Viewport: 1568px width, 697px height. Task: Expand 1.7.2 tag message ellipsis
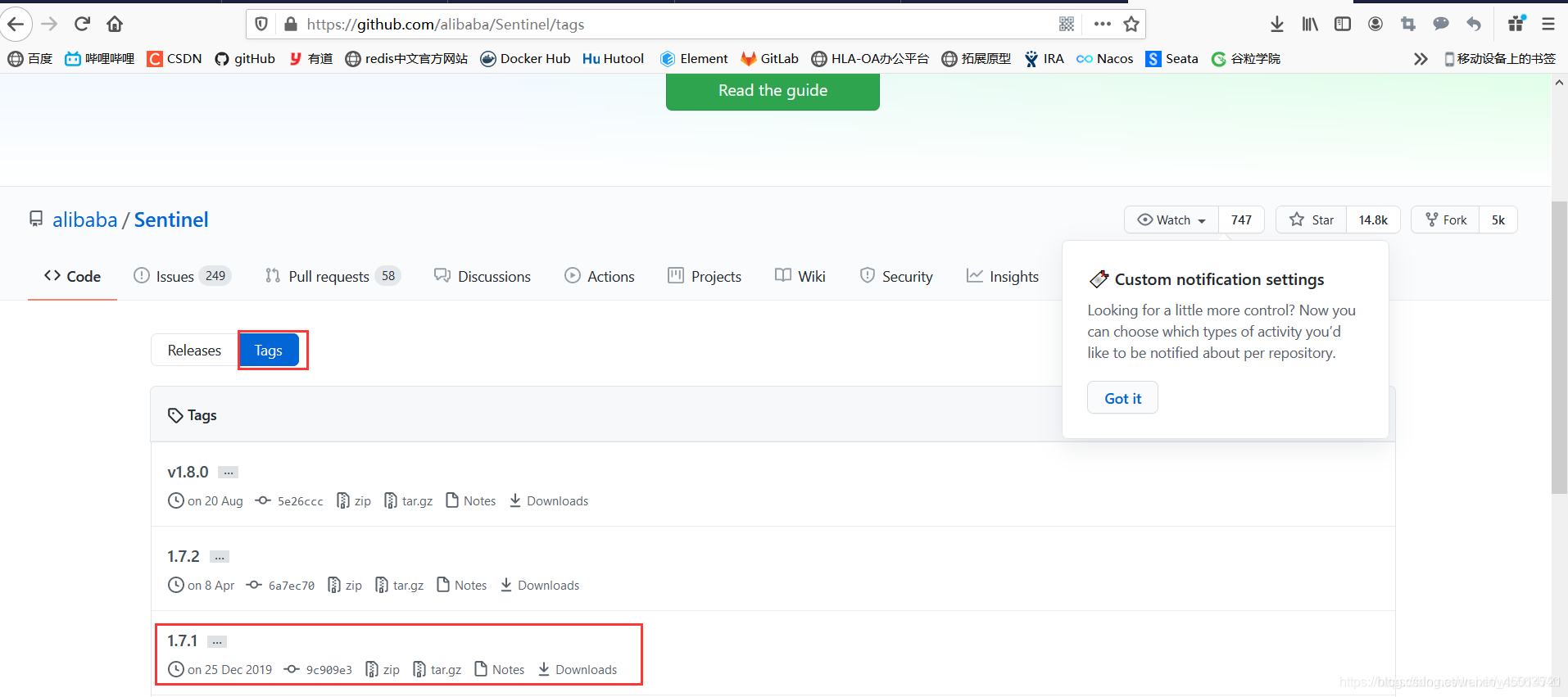(x=220, y=557)
